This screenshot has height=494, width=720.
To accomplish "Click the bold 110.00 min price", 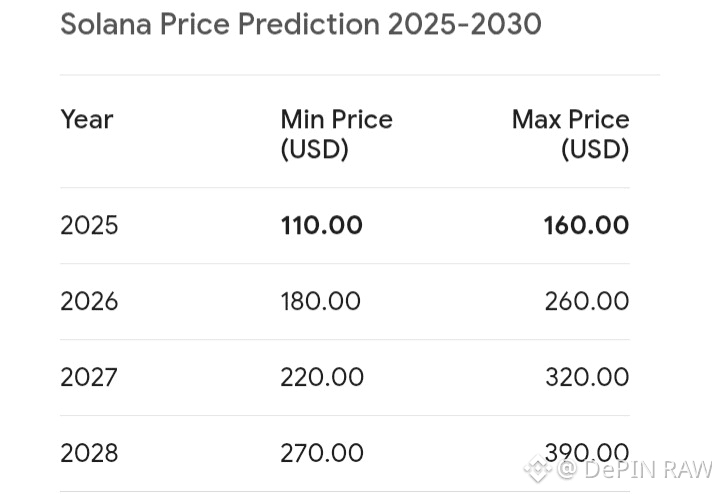I will (x=321, y=225).
